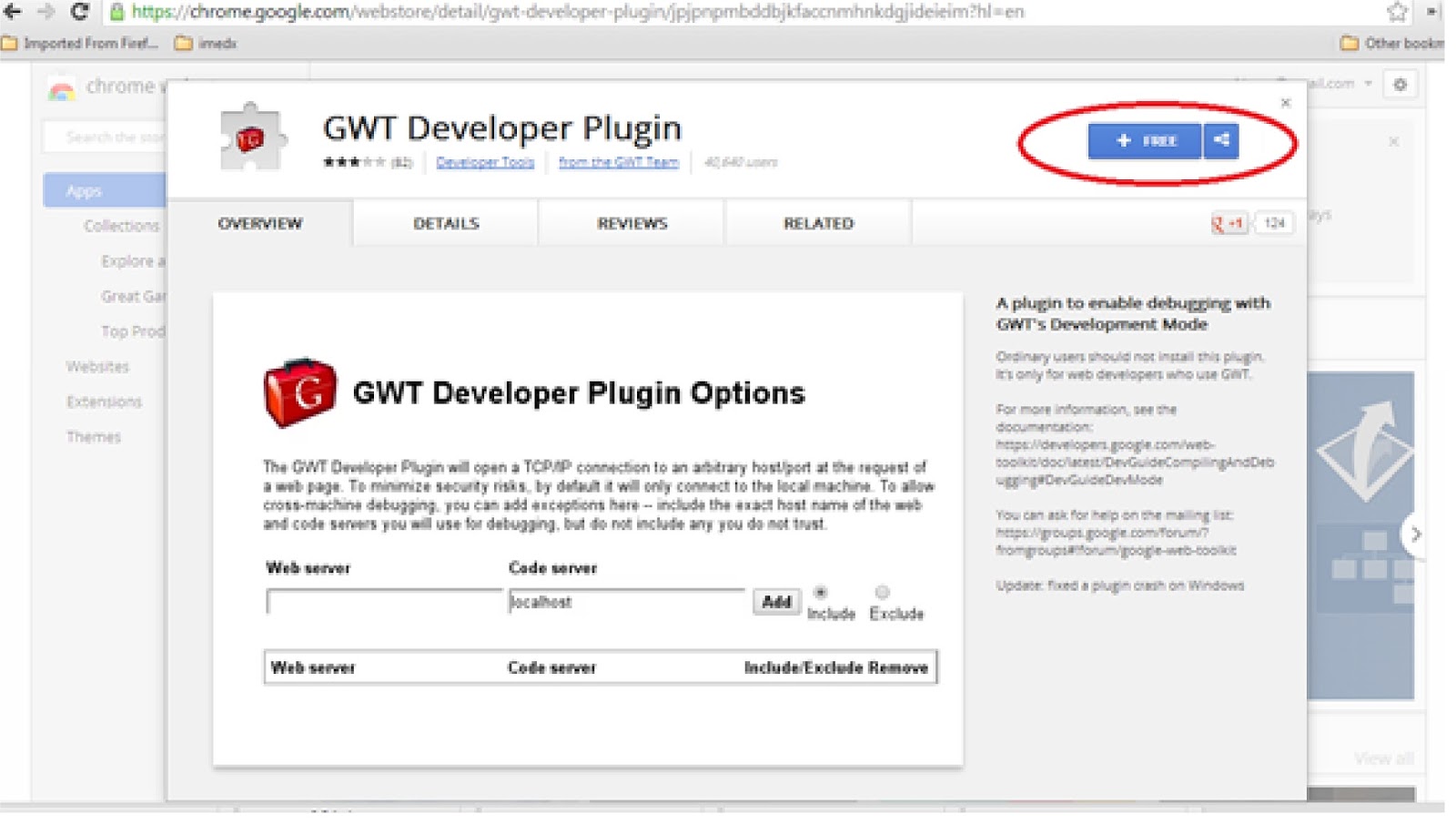Click the plugin options screenshot thumbnail

[588, 529]
